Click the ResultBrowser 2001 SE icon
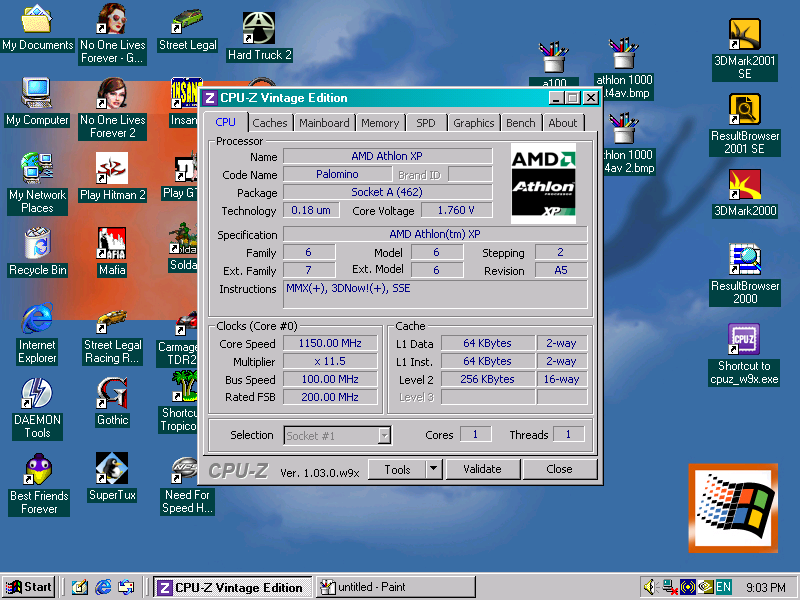The image size is (800, 600). click(x=745, y=110)
